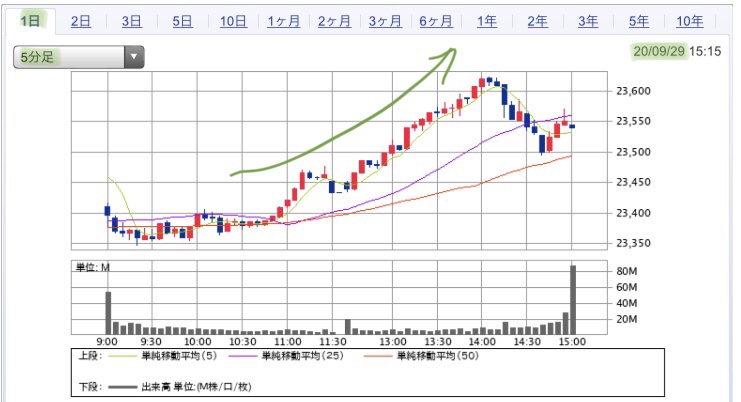
Task: View the 6ヶ月 chart range
Action: pos(436,21)
